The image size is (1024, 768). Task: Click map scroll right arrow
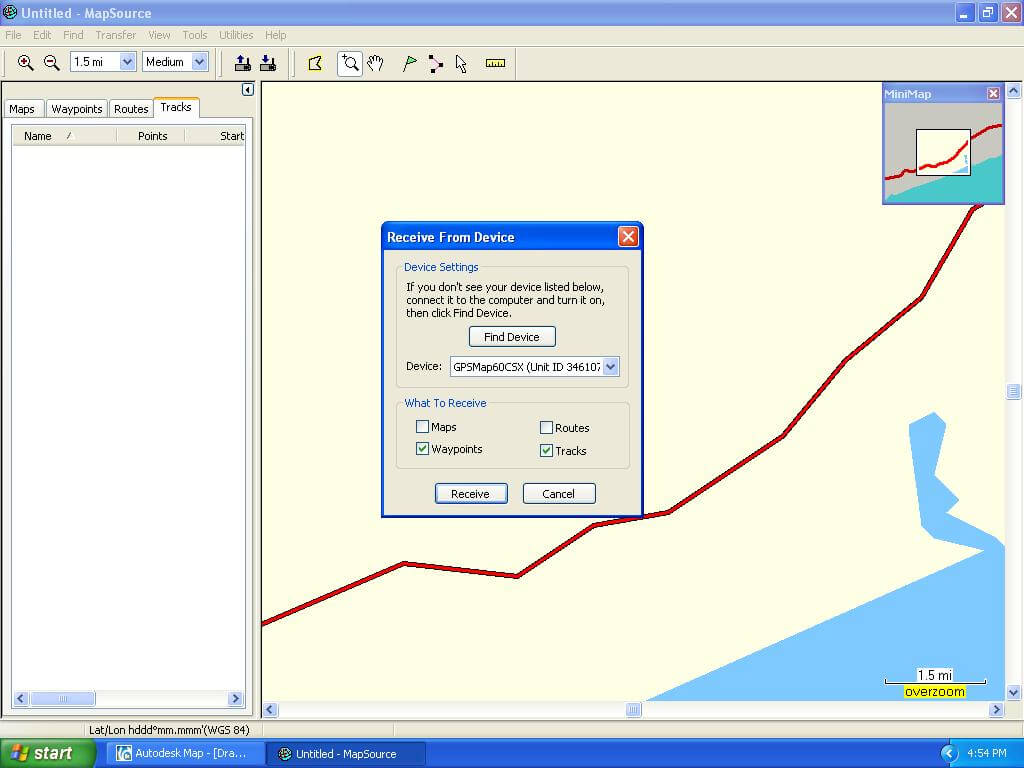click(996, 709)
